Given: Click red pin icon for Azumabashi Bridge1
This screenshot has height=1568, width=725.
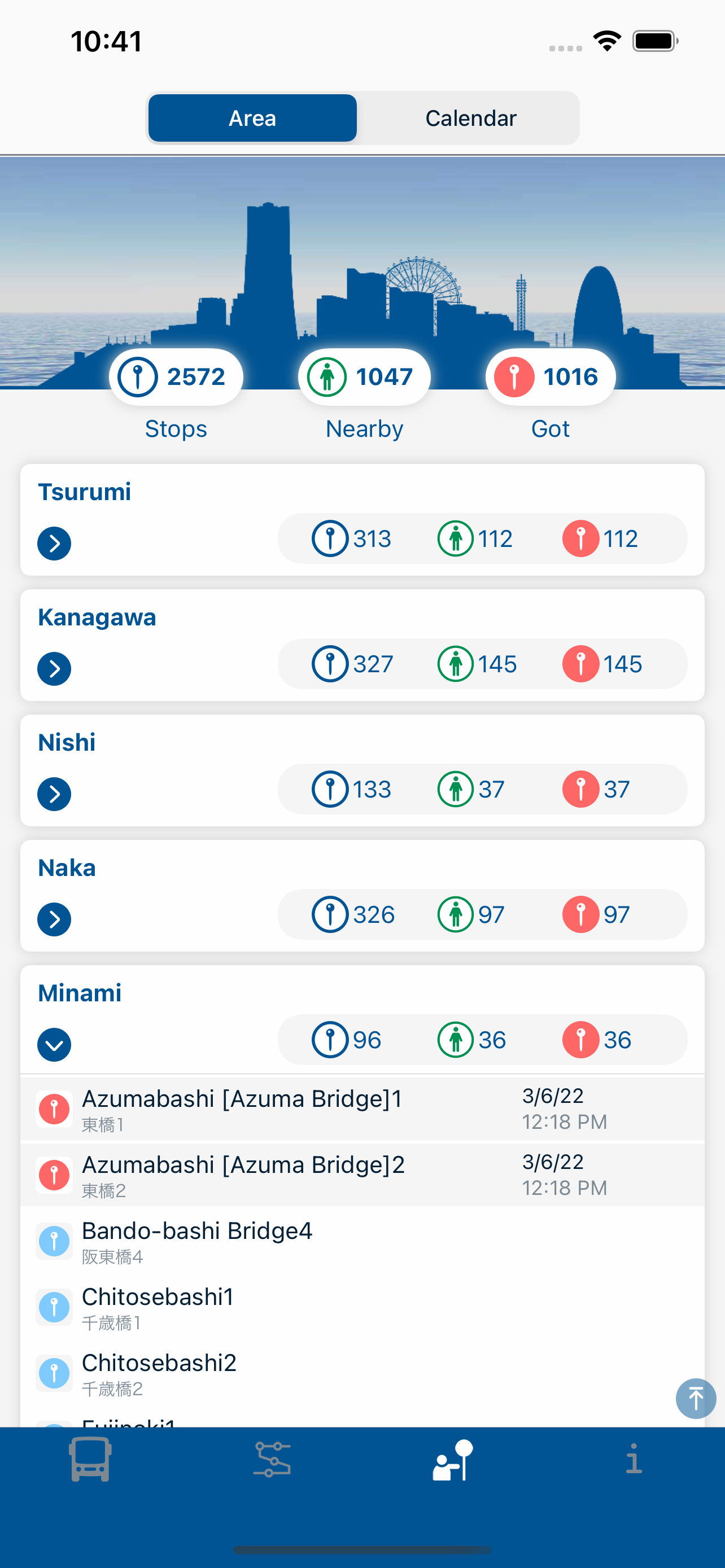Looking at the screenshot, I should coord(54,1109).
